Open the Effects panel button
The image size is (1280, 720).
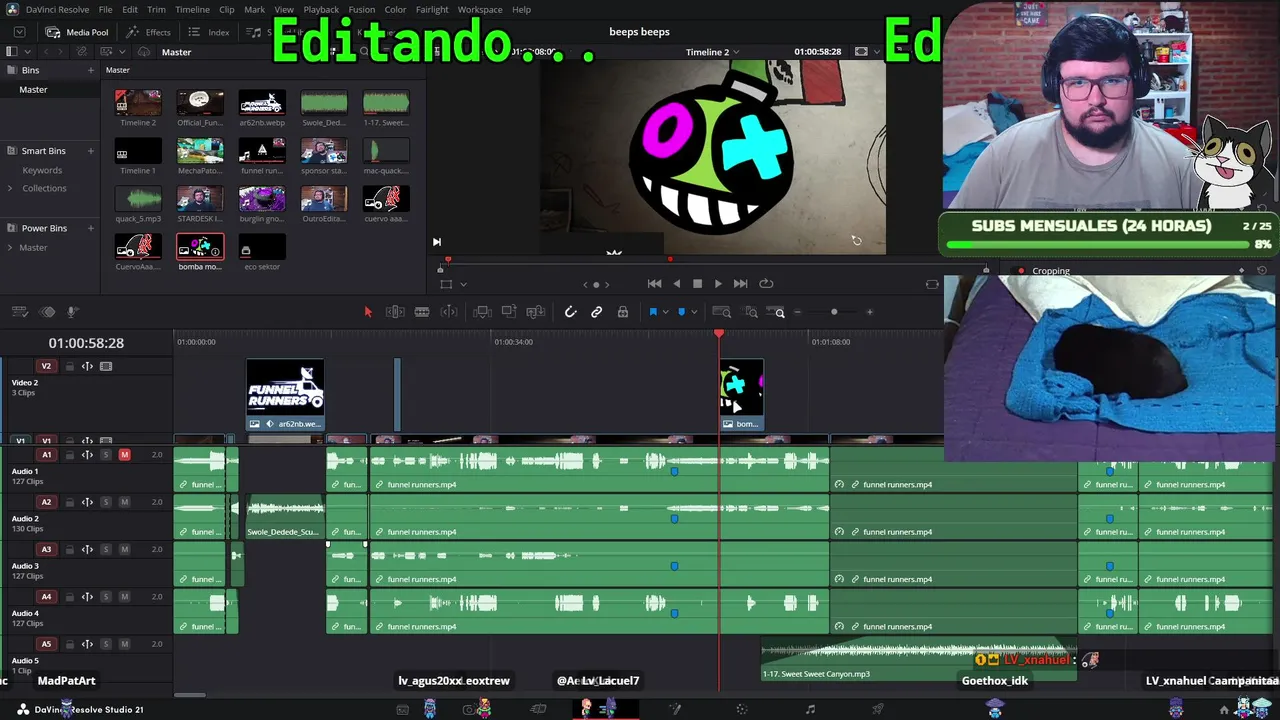pyautogui.click(x=148, y=32)
